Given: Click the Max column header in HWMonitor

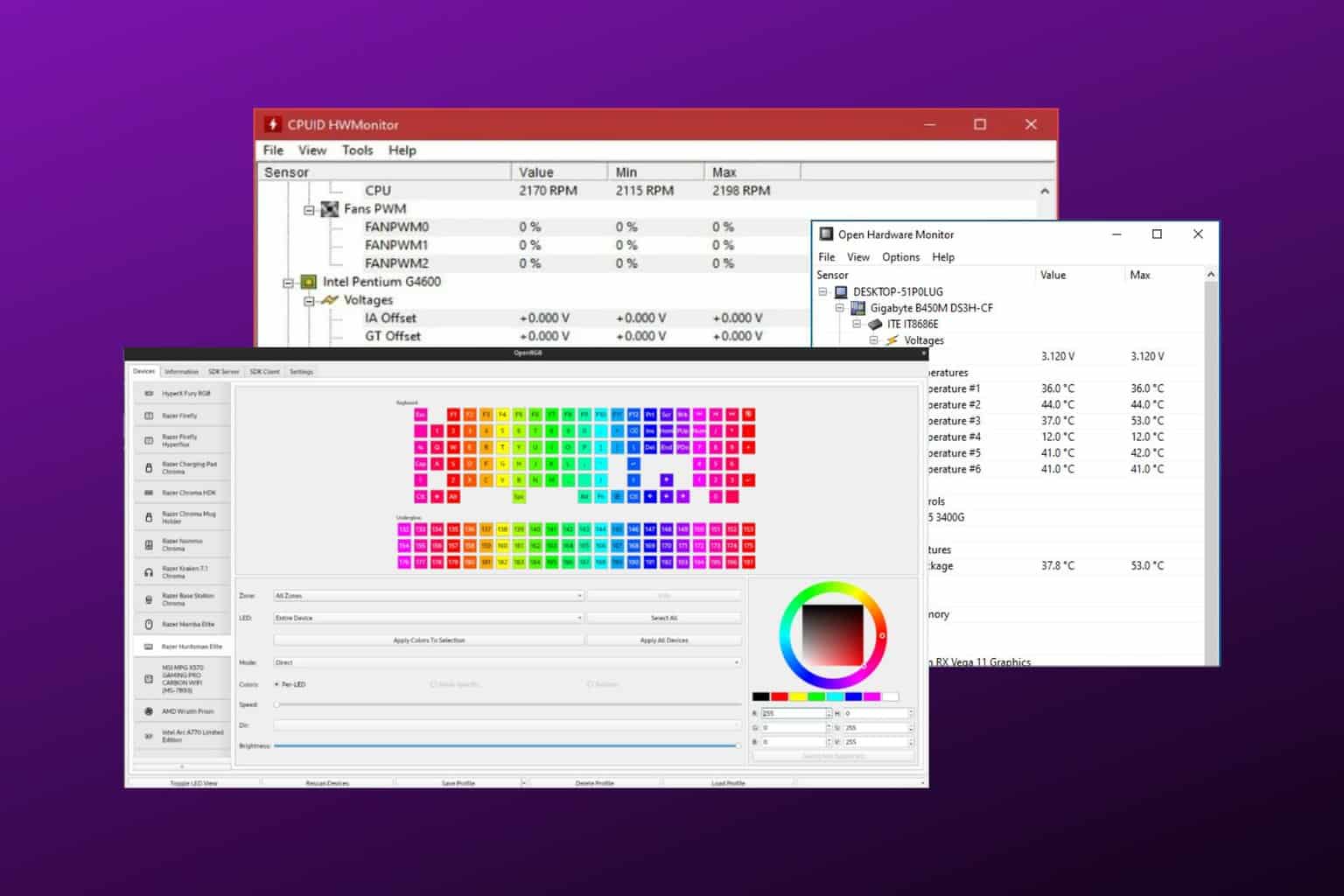Looking at the screenshot, I should [752, 172].
